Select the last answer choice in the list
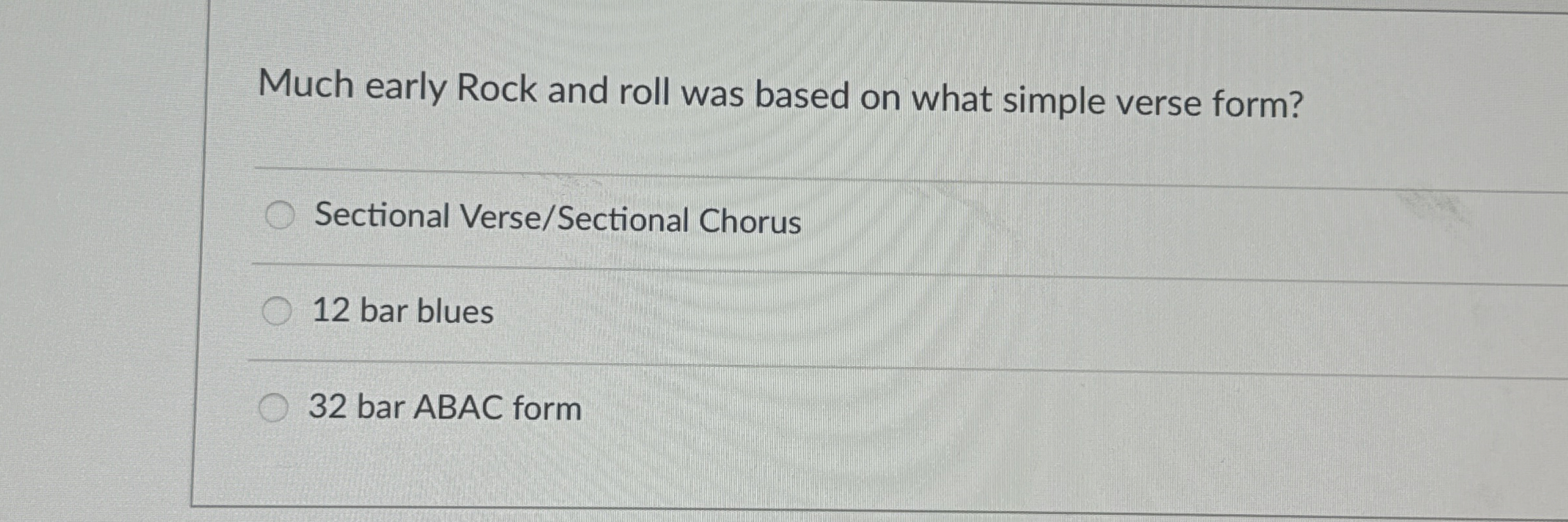The image size is (1568, 522). click(443, 407)
